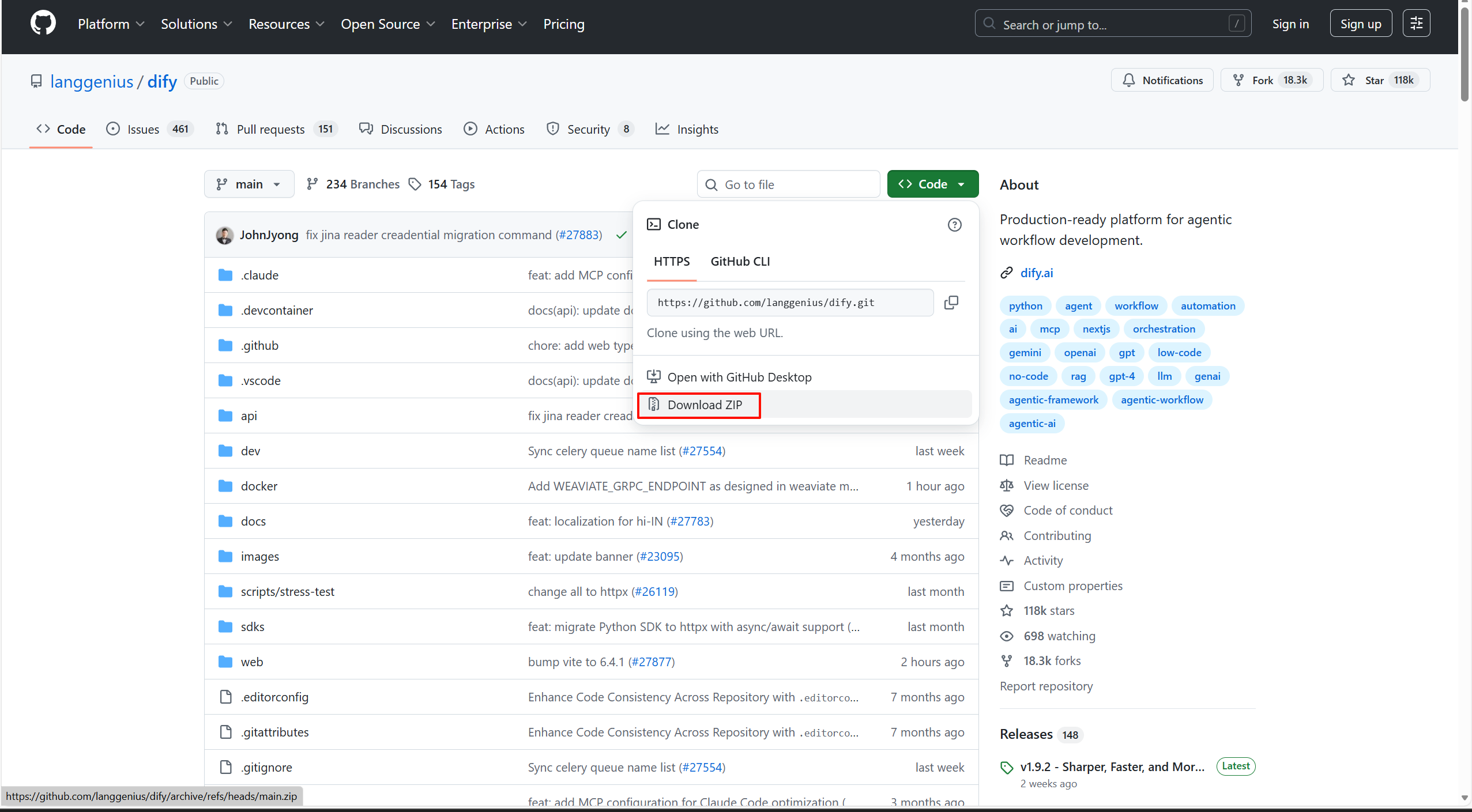
Task: Open the Solutions navigation menu
Action: tap(196, 24)
